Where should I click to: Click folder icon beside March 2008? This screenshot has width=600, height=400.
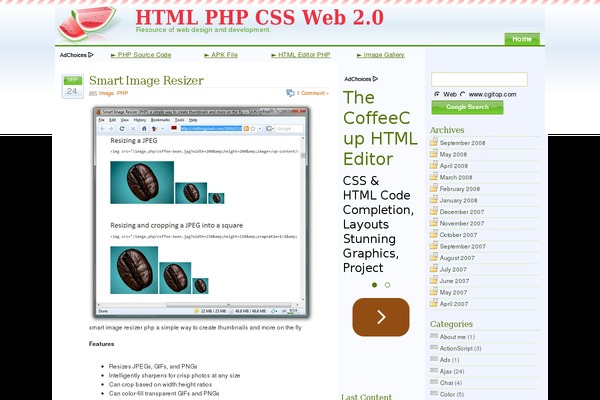pos(434,176)
